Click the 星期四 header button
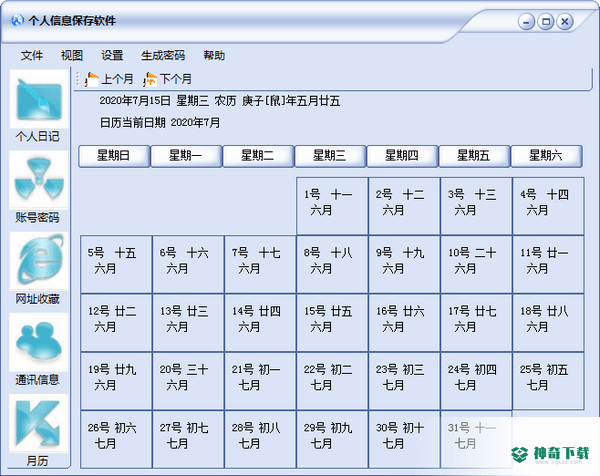The image size is (600, 476). pyautogui.click(x=402, y=156)
